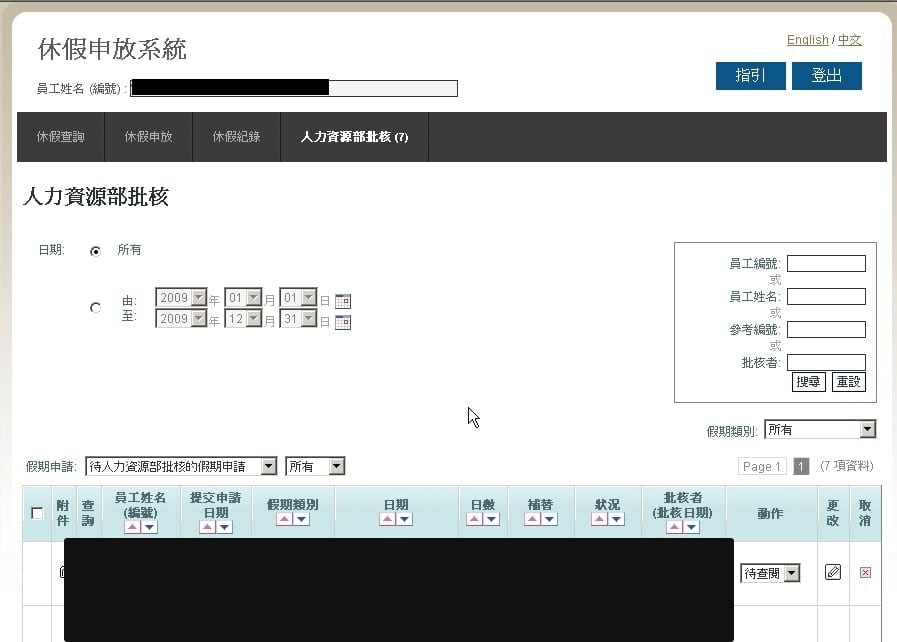
Task: Open the 待查閱 action dropdown in first row
Action: coord(770,573)
